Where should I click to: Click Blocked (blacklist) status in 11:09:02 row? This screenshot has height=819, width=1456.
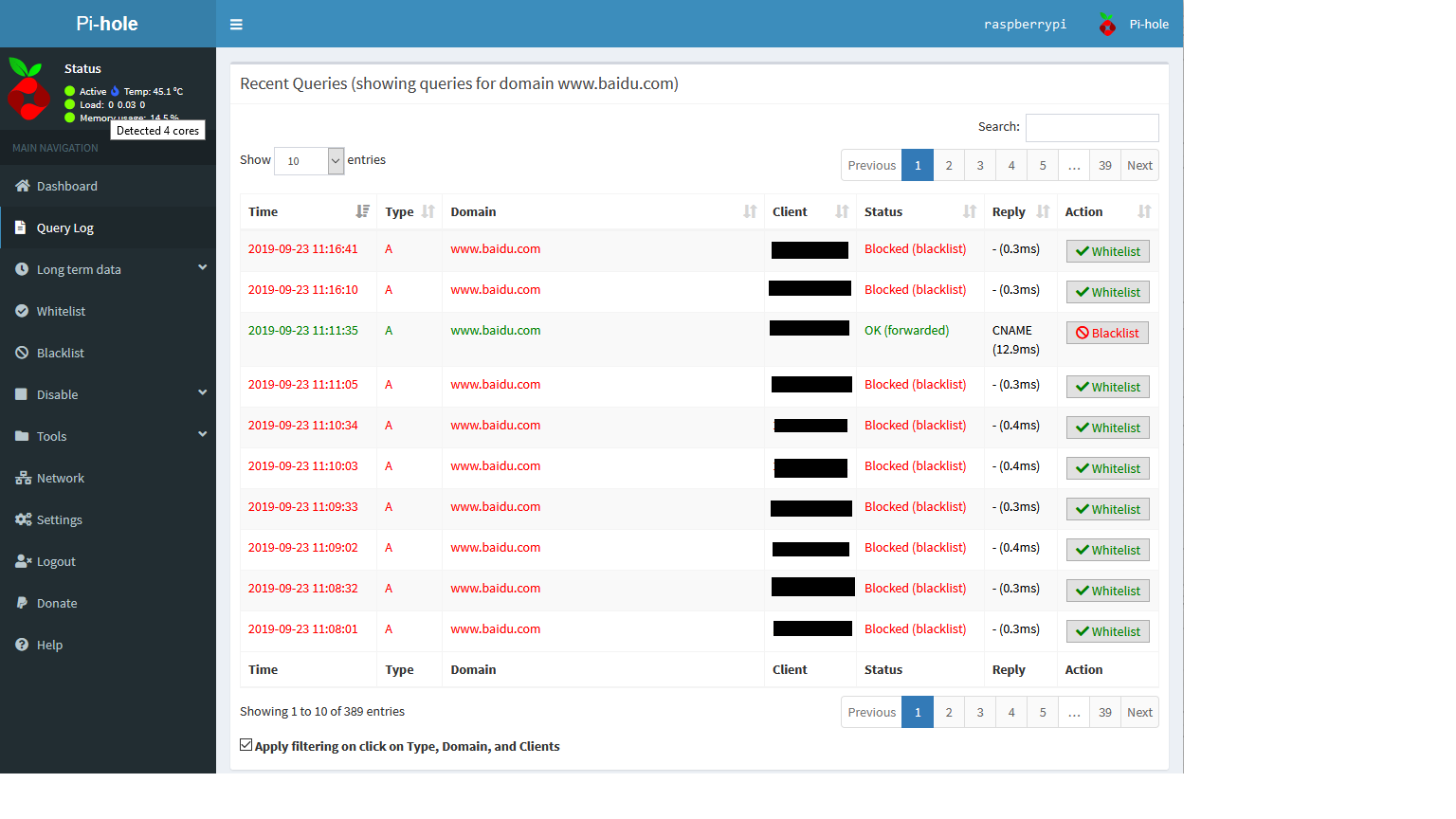pyautogui.click(x=916, y=548)
